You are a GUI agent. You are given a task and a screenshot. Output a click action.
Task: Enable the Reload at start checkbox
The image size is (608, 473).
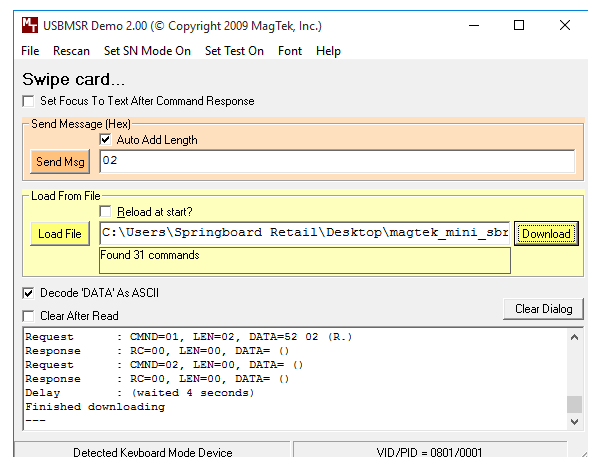pos(106,211)
